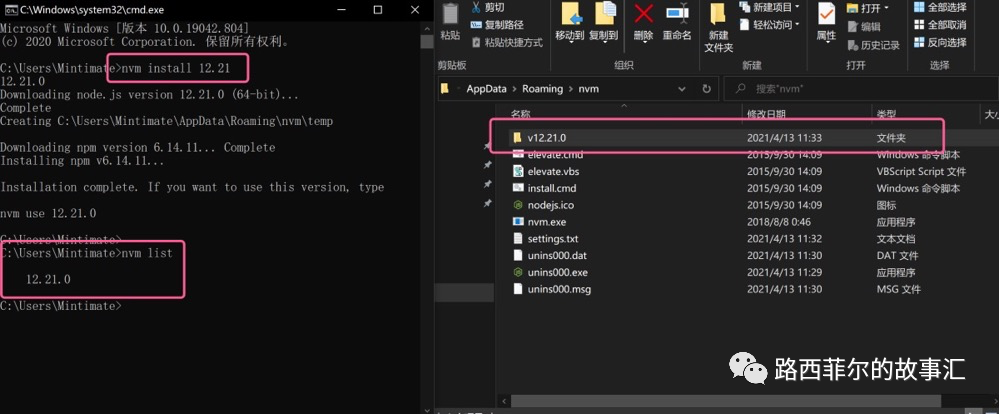
Task: Open the Easy access dropdown
Action: tap(769, 25)
